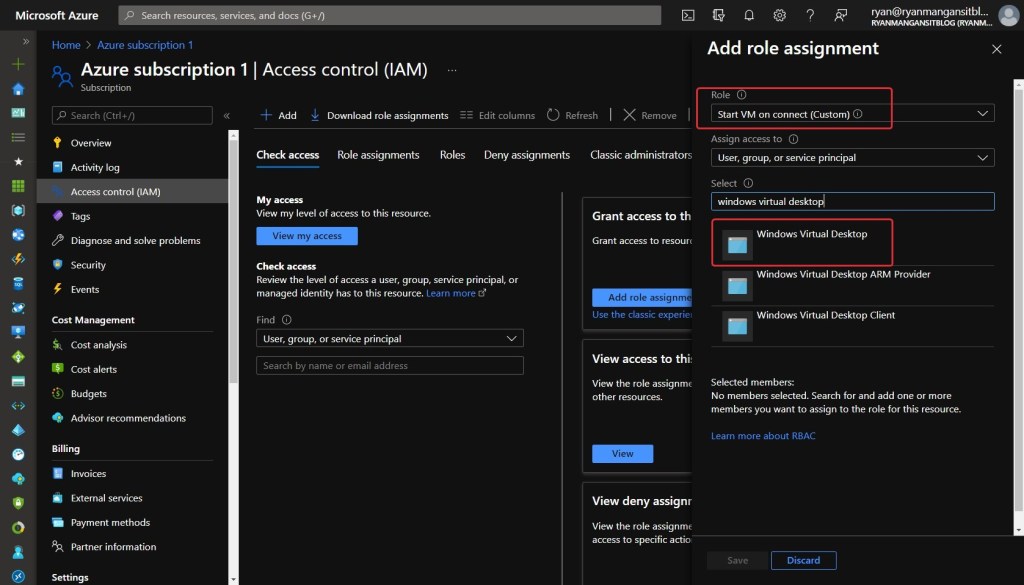Screen dimensions: 1024x585
Task: Switch to the Roles tab
Action: [453, 155]
